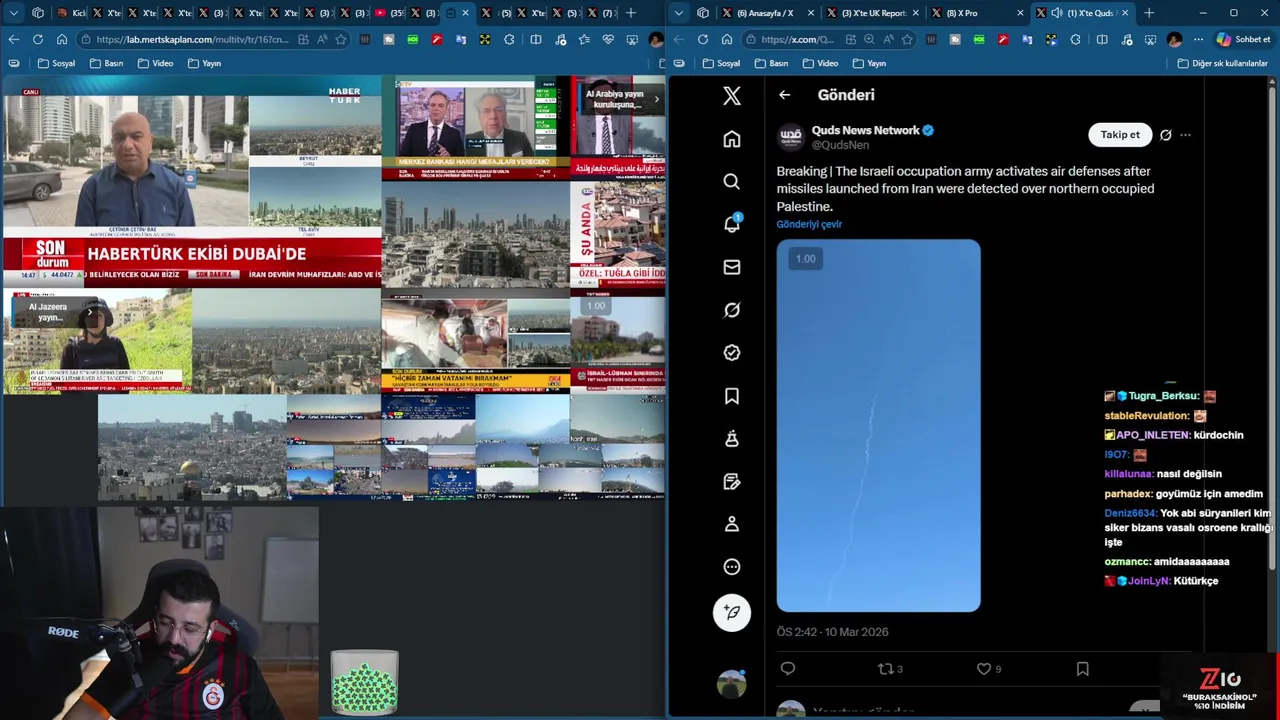Click right browser x.com address bar
Viewport: 1280px width, 720px height.
click(797, 39)
